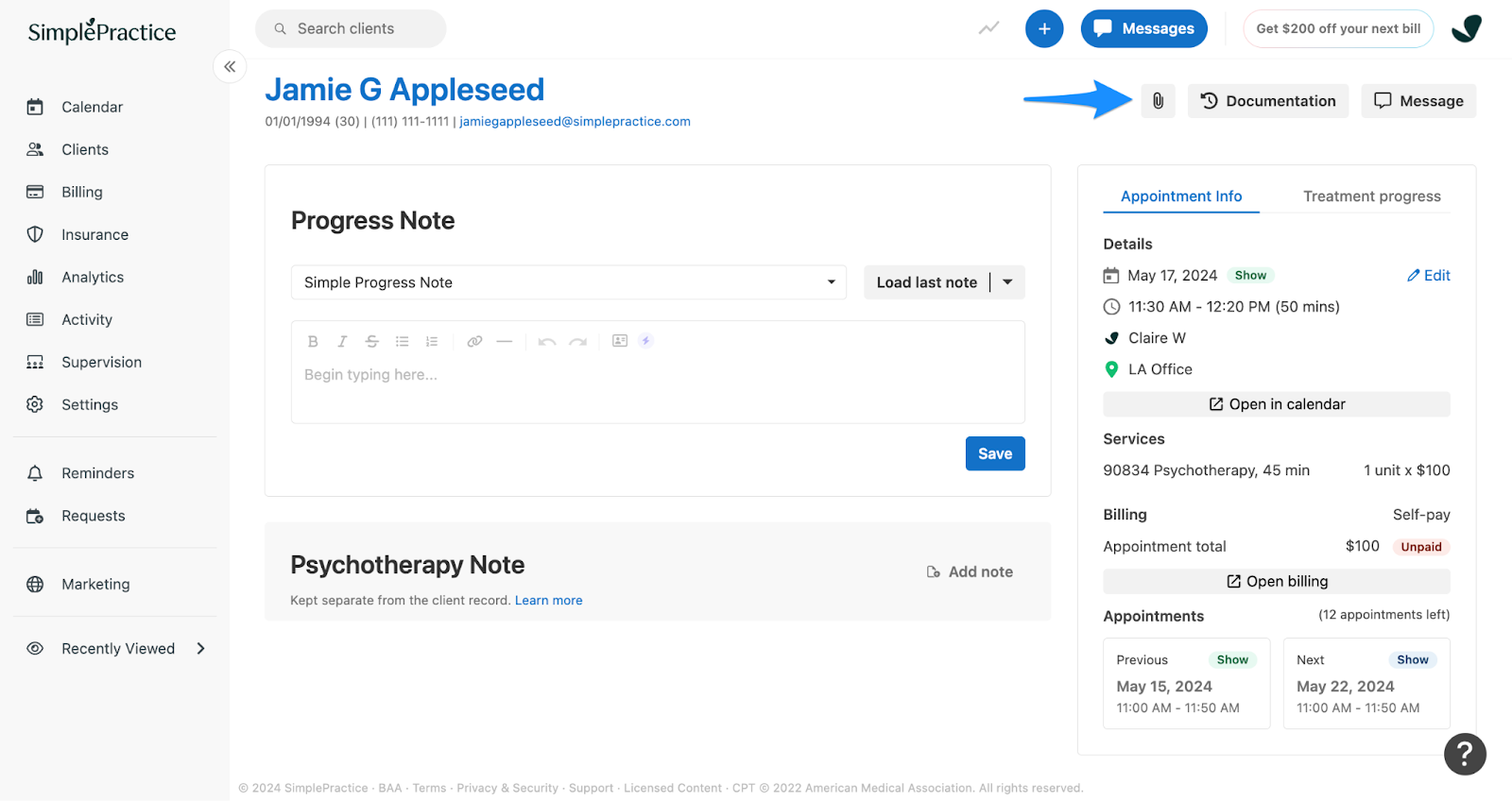Switch to Appointment Info tab

[x=1181, y=196]
